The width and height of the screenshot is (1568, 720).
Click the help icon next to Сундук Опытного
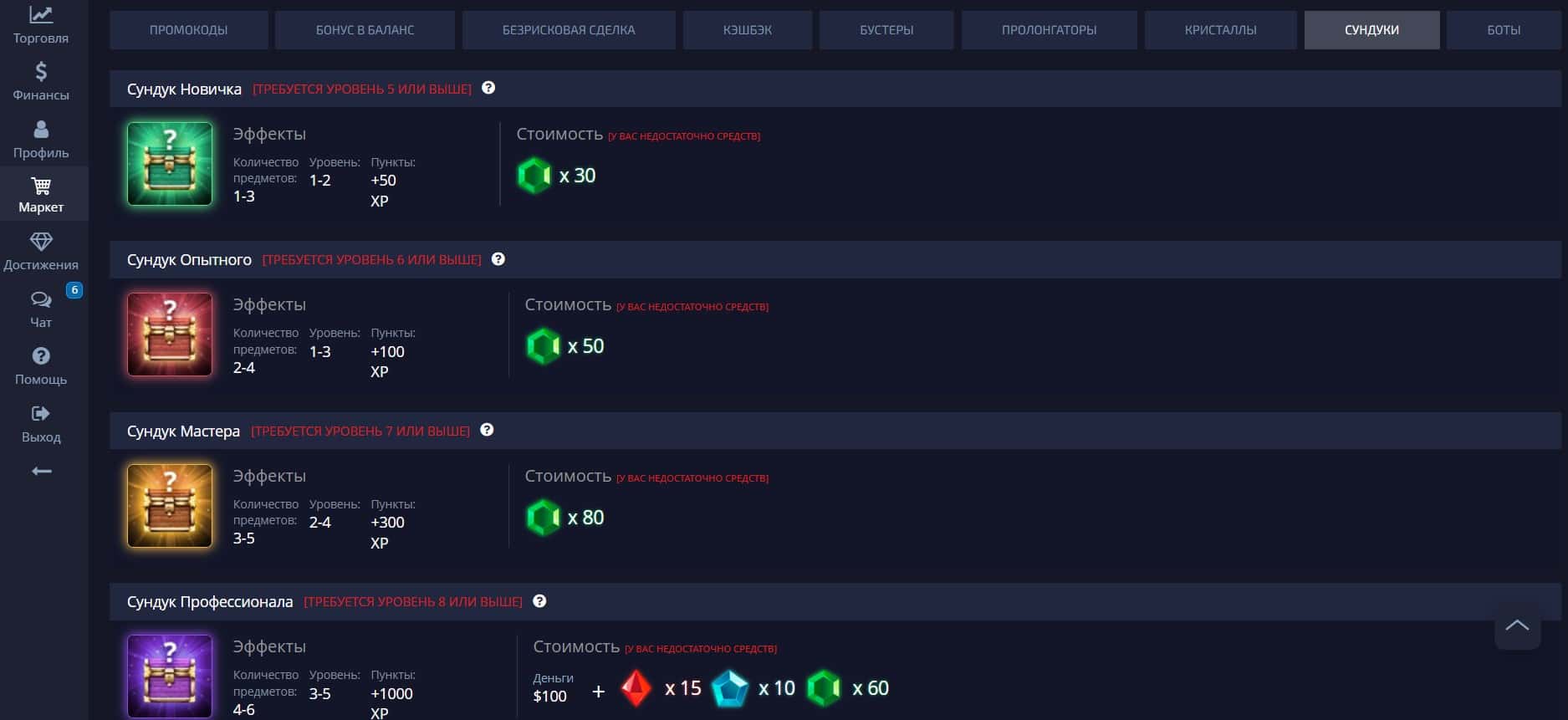[498, 259]
